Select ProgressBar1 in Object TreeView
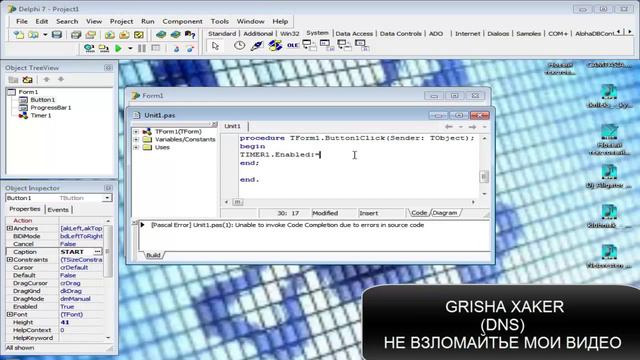This screenshot has height=360, width=640. 51,107
